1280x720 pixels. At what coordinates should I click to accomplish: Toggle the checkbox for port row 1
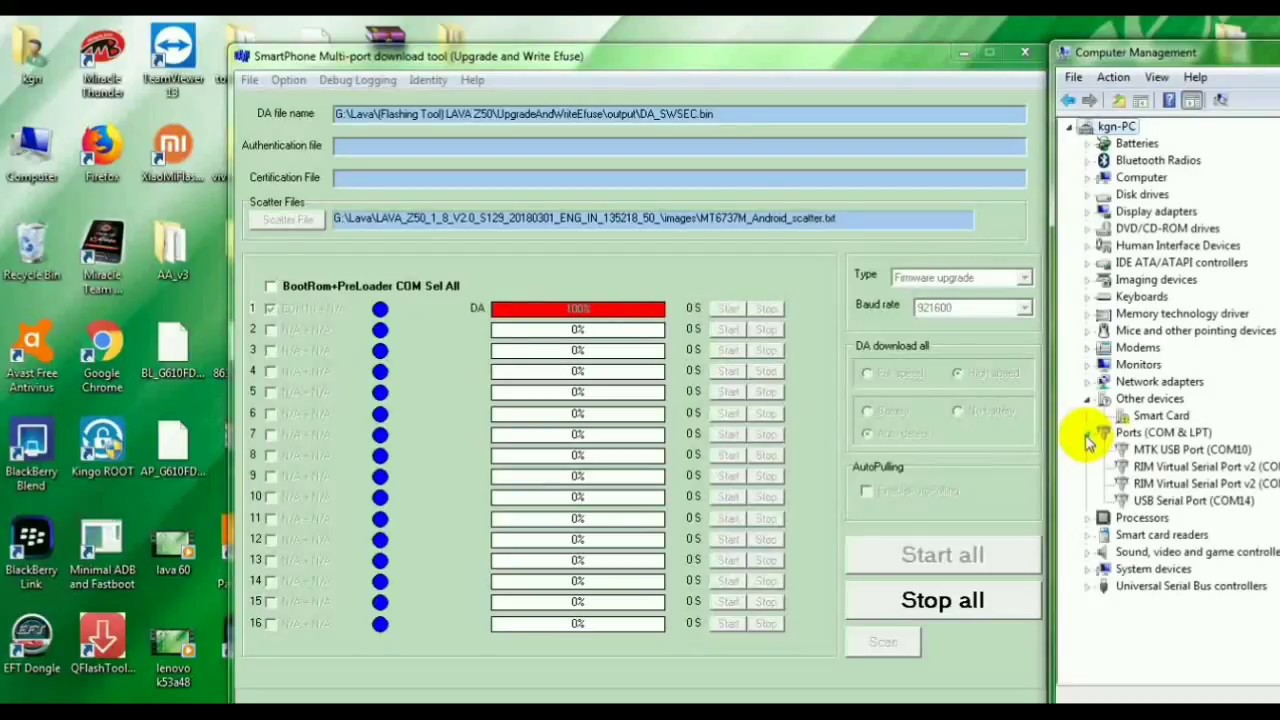[270, 309]
